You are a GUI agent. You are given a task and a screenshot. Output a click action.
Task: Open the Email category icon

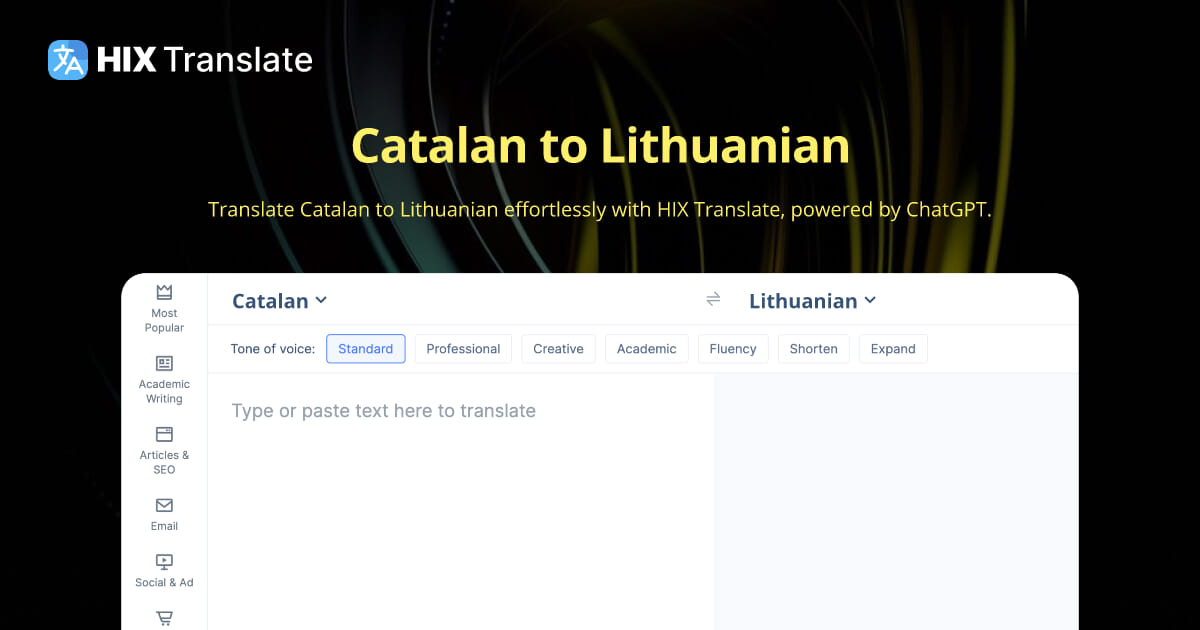point(163,508)
